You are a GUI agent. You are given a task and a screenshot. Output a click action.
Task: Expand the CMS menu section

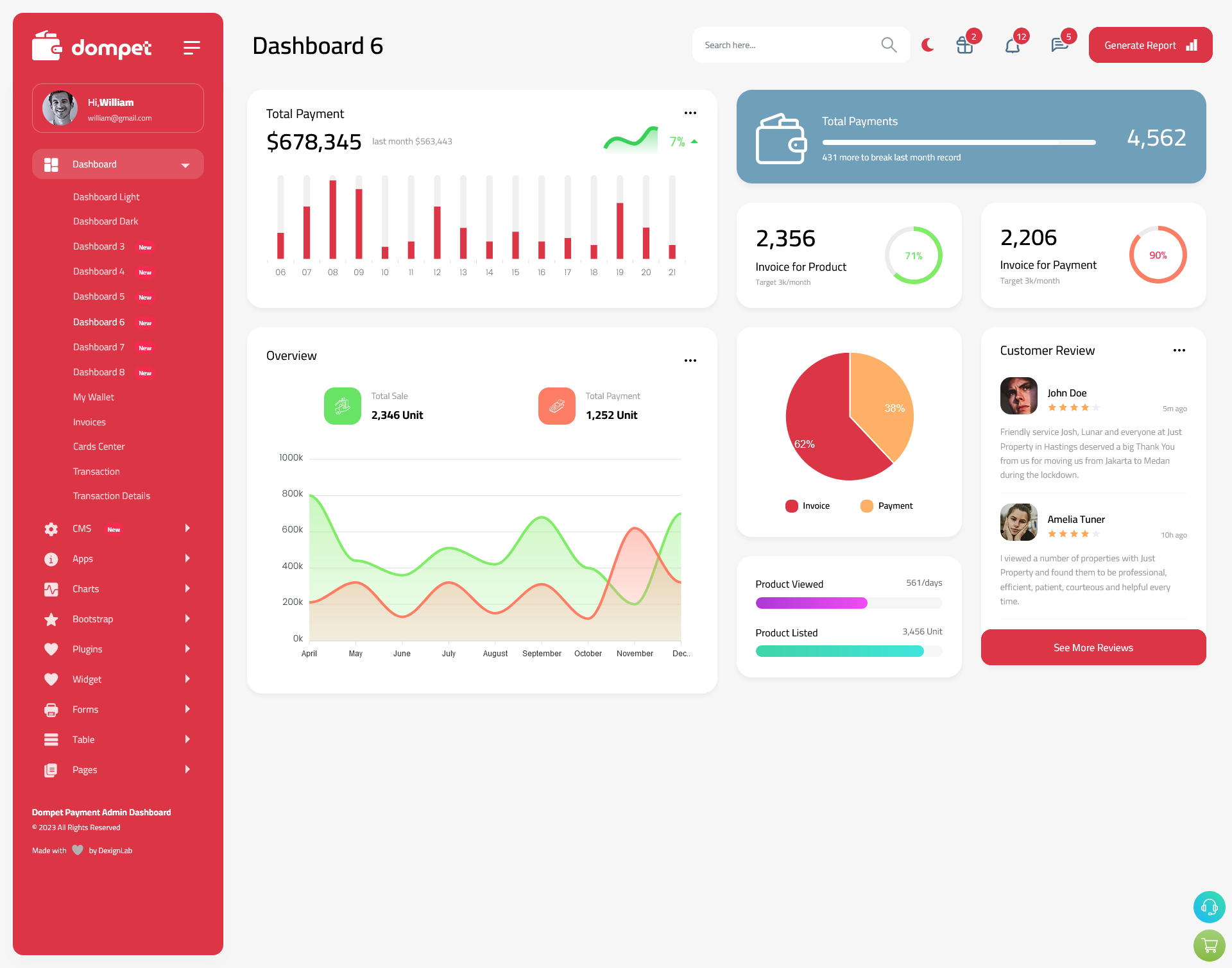point(114,528)
